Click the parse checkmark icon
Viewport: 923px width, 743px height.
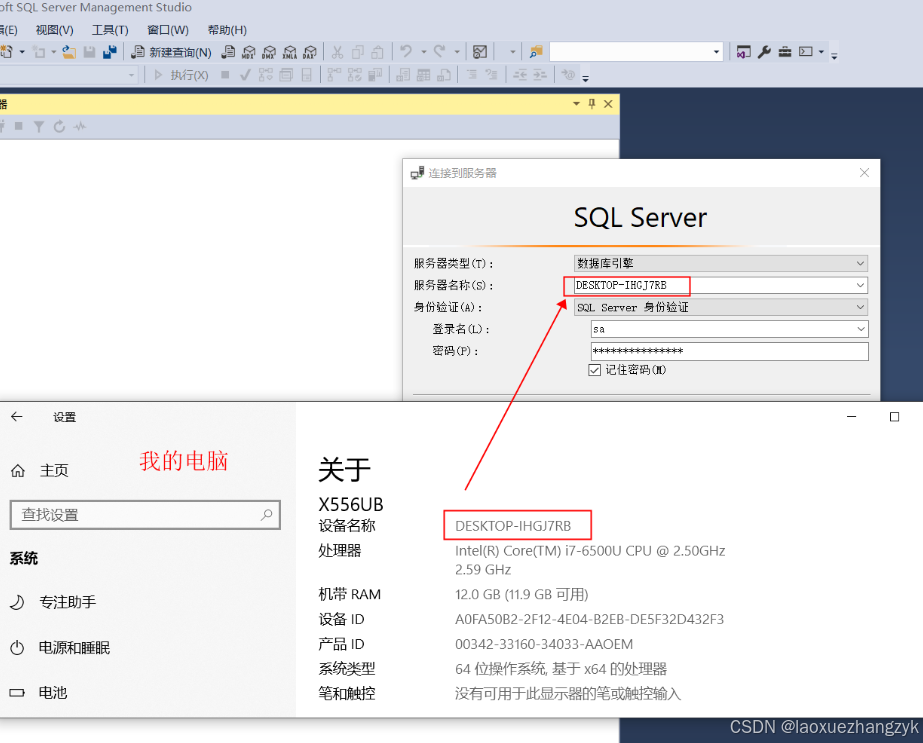click(245, 75)
